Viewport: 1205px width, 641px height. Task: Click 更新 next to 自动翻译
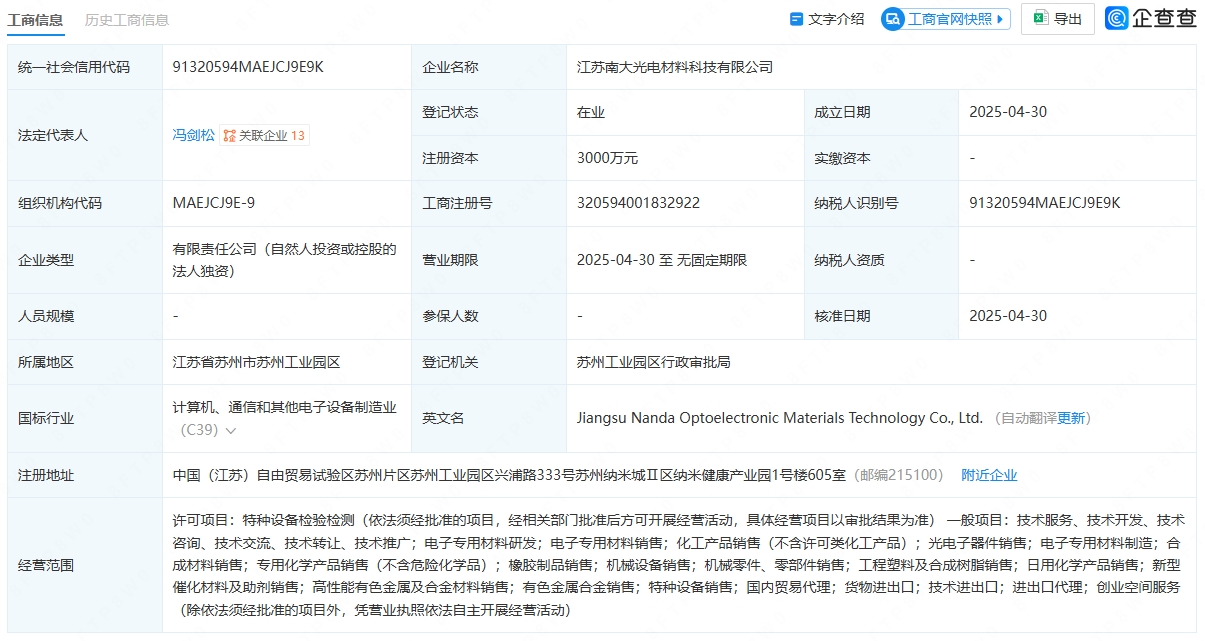point(1071,418)
